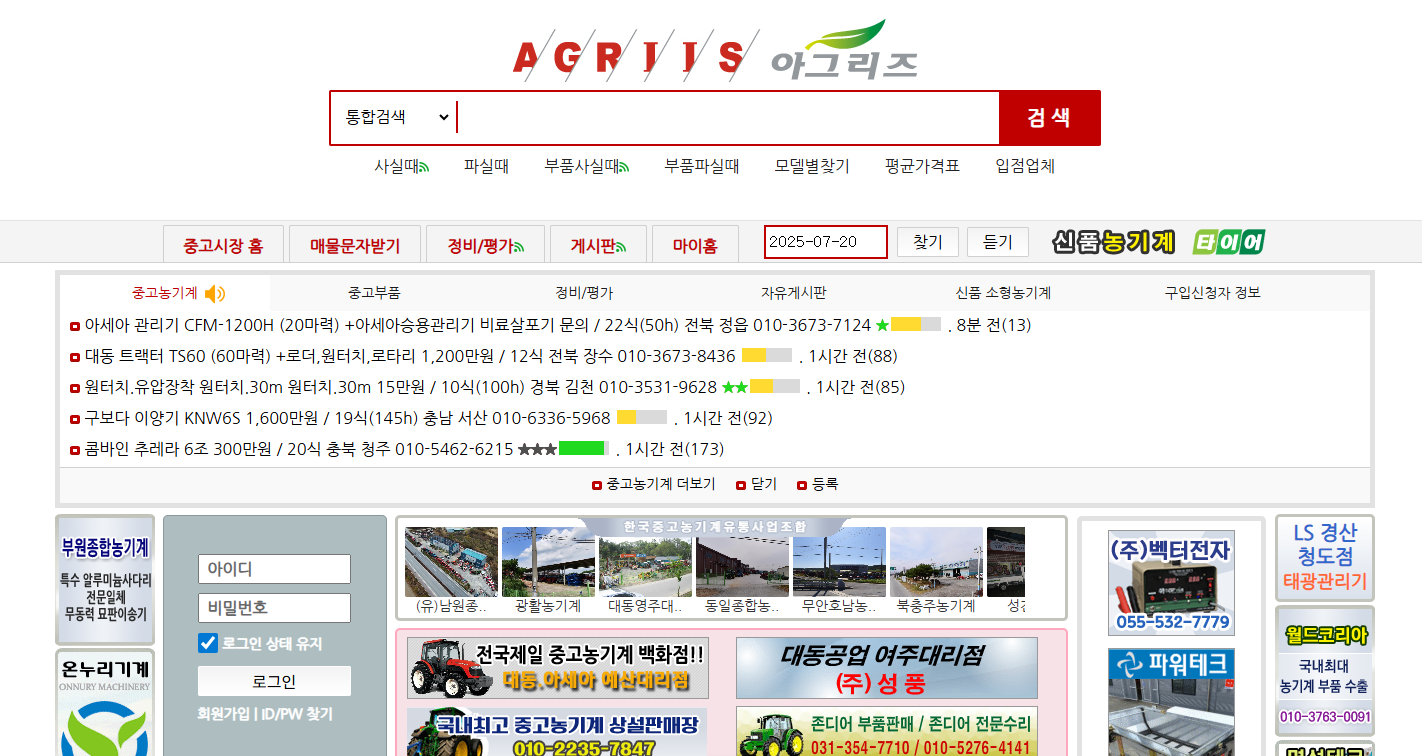Click the green rating bar on 콤바인 추레라 row
Image resolution: width=1422 pixels, height=756 pixels.
584,449
